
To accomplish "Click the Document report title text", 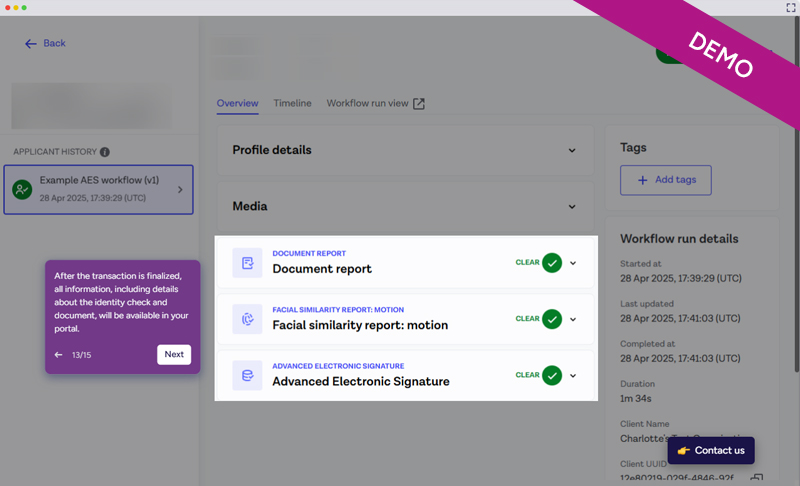I will pyautogui.click(x=322, y=269).
